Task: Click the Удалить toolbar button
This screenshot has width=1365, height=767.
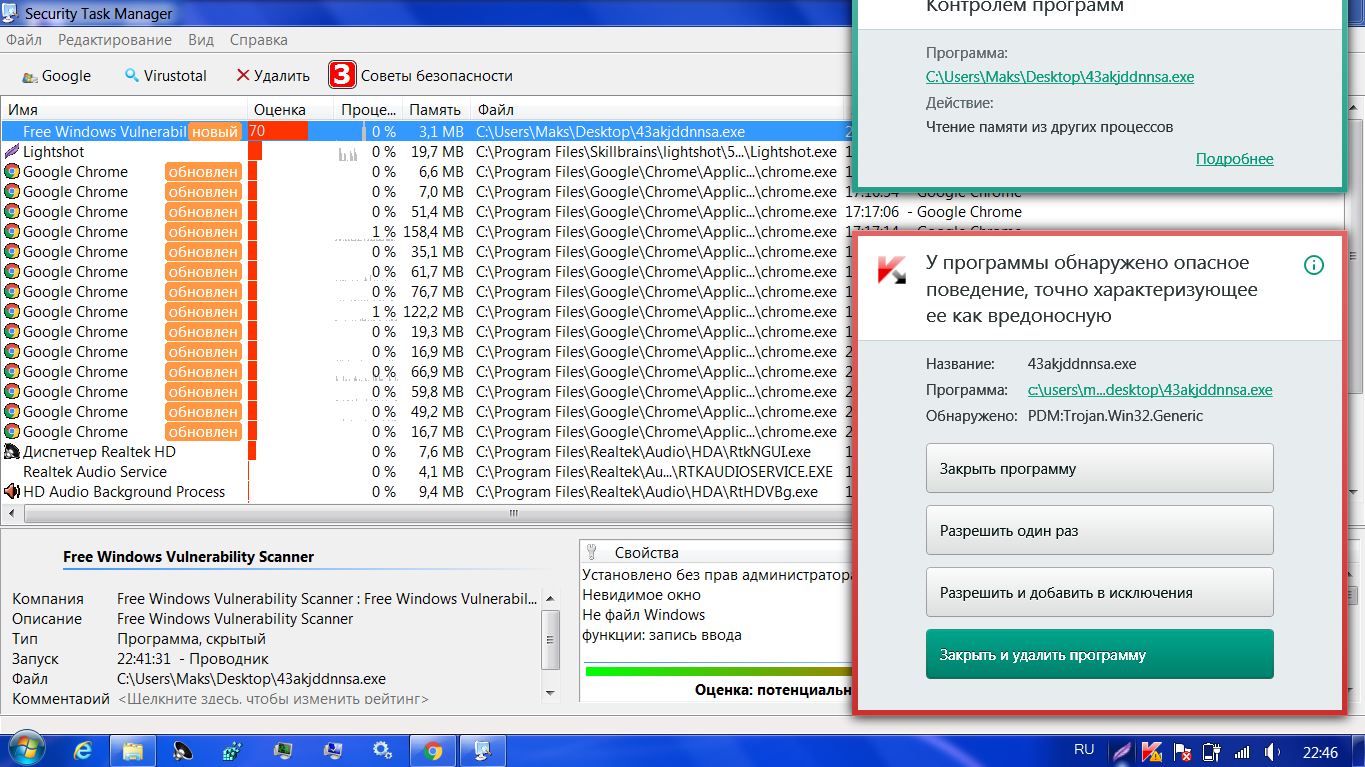Action: tap(273, 75)
